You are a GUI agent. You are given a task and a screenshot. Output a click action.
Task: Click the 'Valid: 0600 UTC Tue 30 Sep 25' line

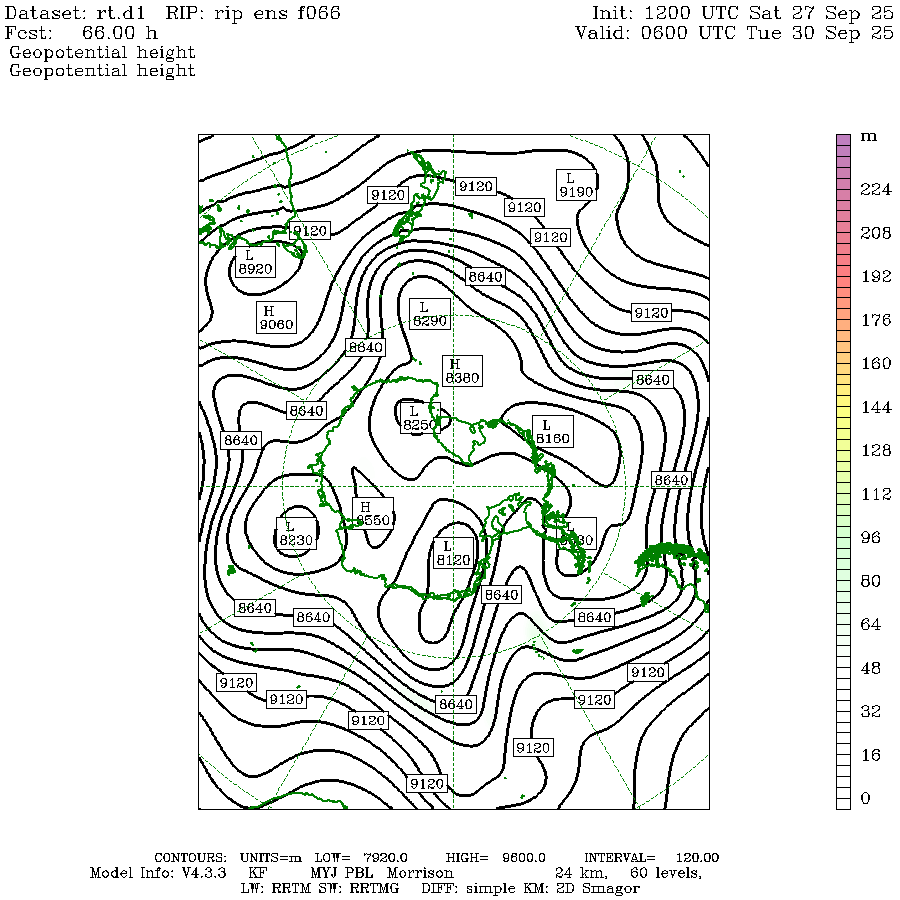[734, 32]
